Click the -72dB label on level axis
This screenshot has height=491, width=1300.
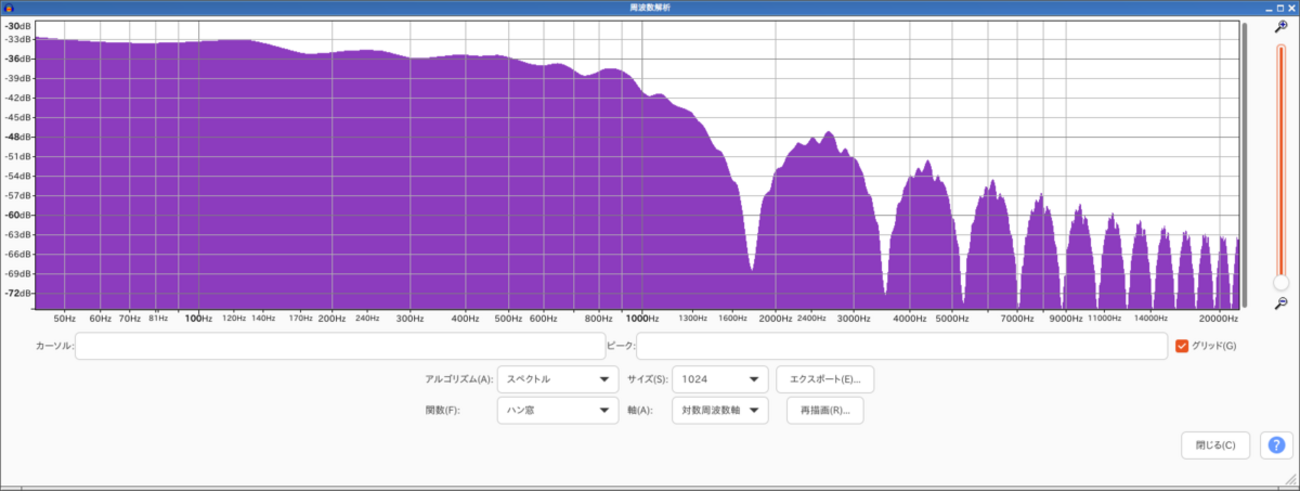click(x=20, y=293)
